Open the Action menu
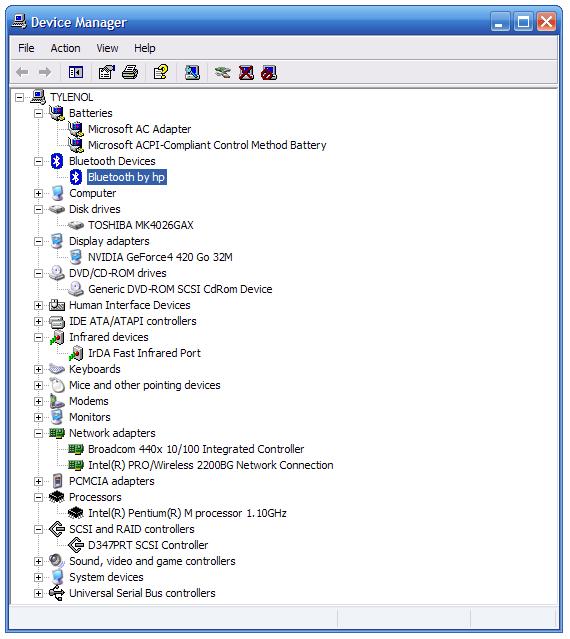The image size is (570, 639). coord(65,48)
